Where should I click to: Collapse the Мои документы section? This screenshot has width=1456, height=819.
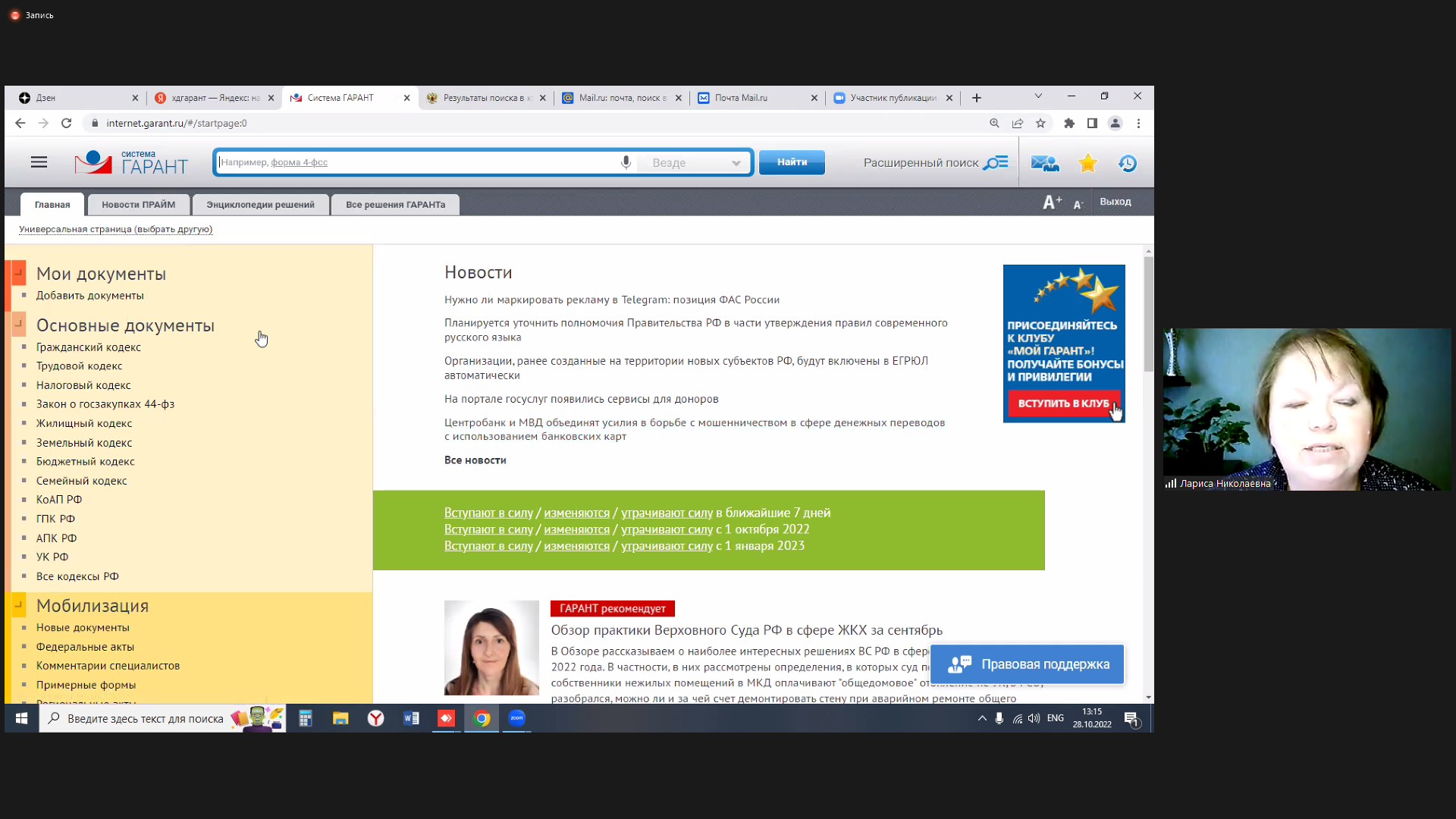pos(18,273)
